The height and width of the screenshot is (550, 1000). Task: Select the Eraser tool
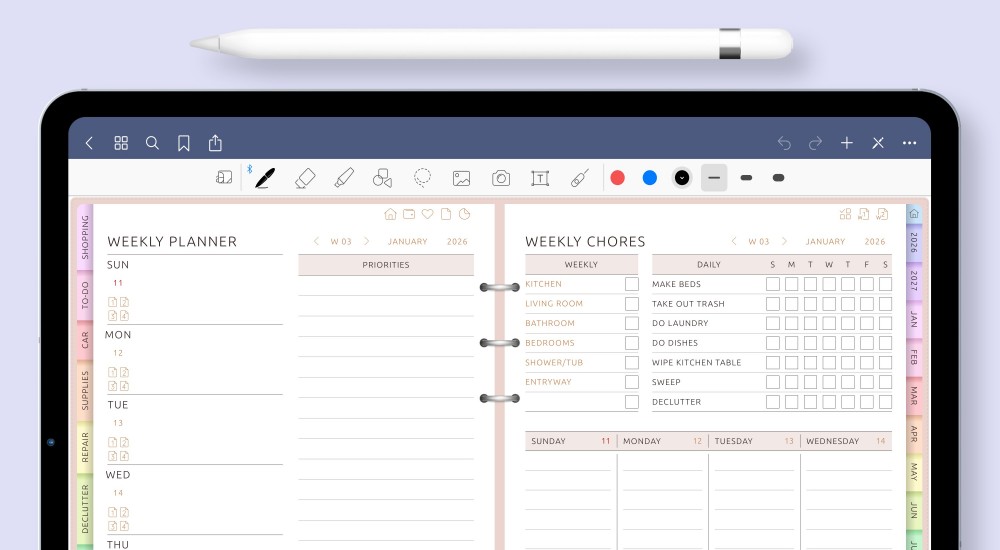(x=305, y=178)
